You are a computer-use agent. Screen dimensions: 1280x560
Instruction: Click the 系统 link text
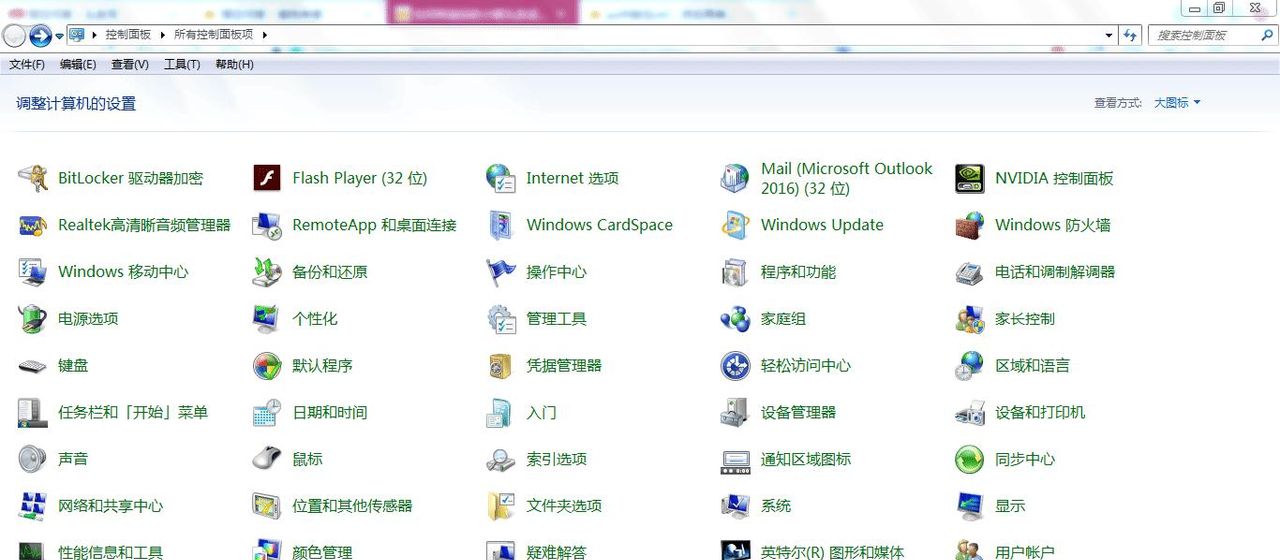[x=776, y=507]
